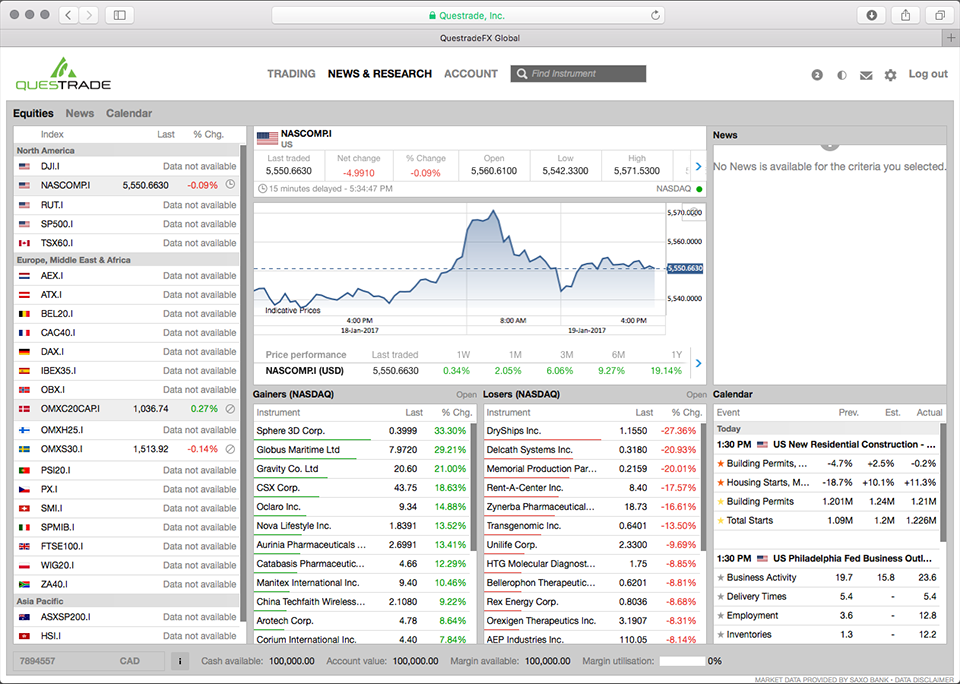960x684 pixels.
Task: Select the Sphere 3D Corp. gainer row
Action: tap(362, 430)
